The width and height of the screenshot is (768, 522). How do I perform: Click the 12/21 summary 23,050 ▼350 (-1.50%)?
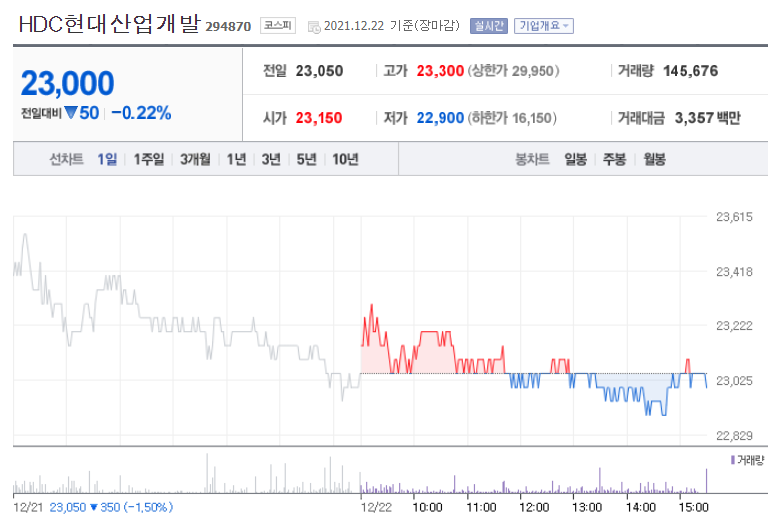(x=111, y=507)
